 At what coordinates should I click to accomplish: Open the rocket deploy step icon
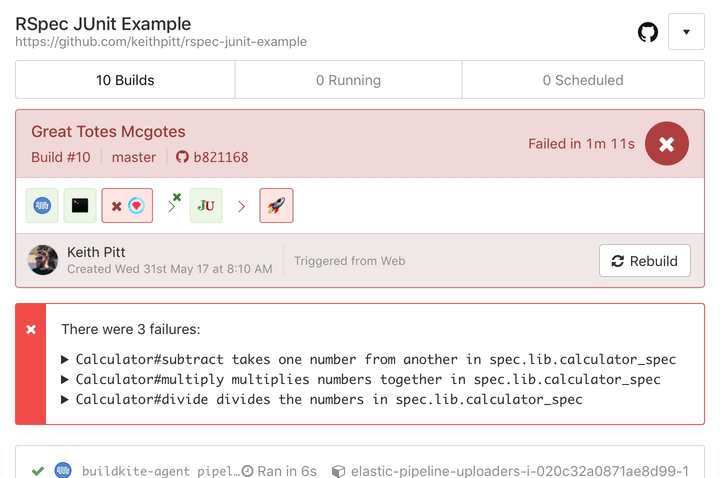click(276, 206)
